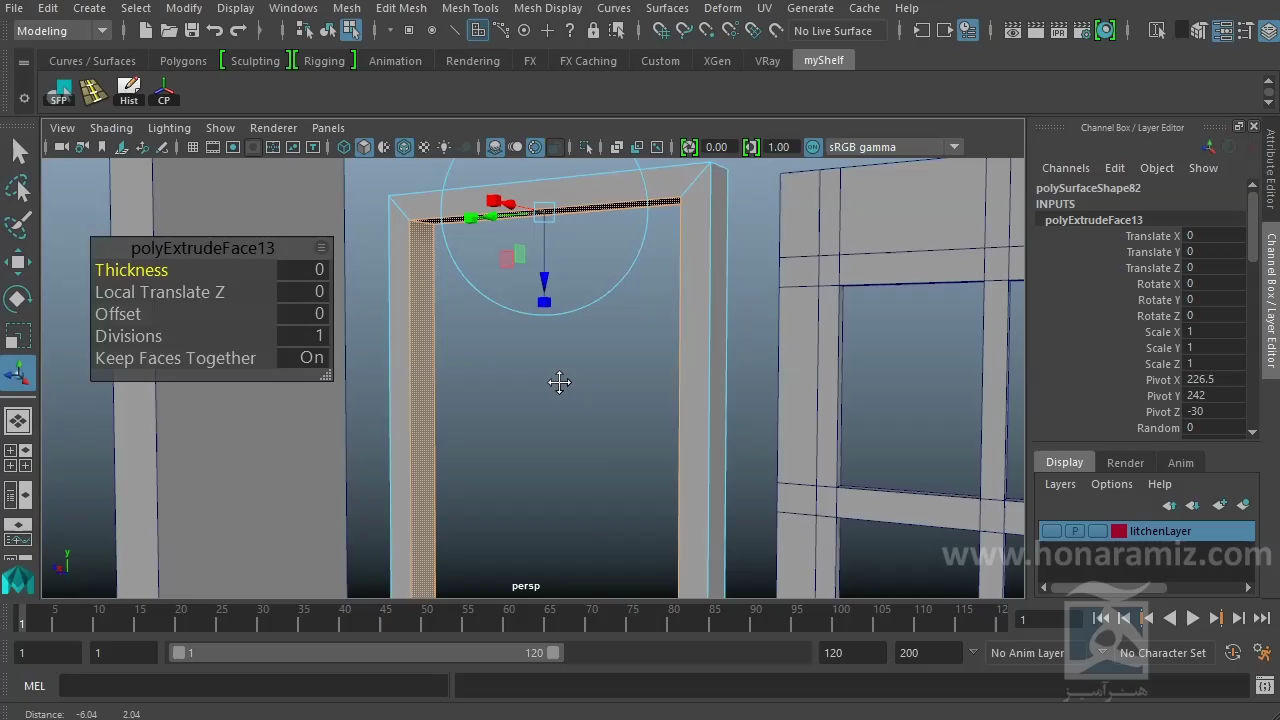Select the Paint Selection tool
This screenshot has width=1280, height=720.
tap(18, 226)
